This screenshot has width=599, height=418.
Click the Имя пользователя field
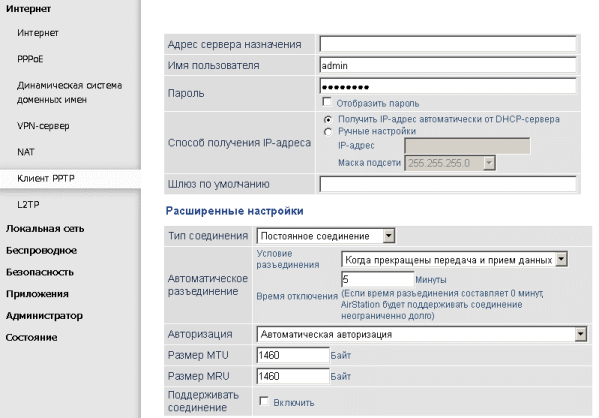(448, 65)
